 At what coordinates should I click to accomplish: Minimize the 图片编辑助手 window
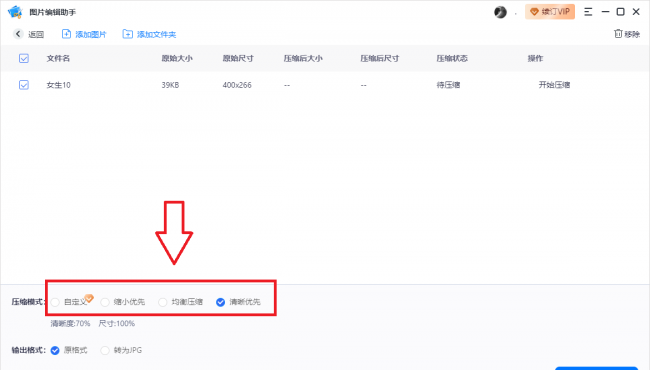(605, 12)
